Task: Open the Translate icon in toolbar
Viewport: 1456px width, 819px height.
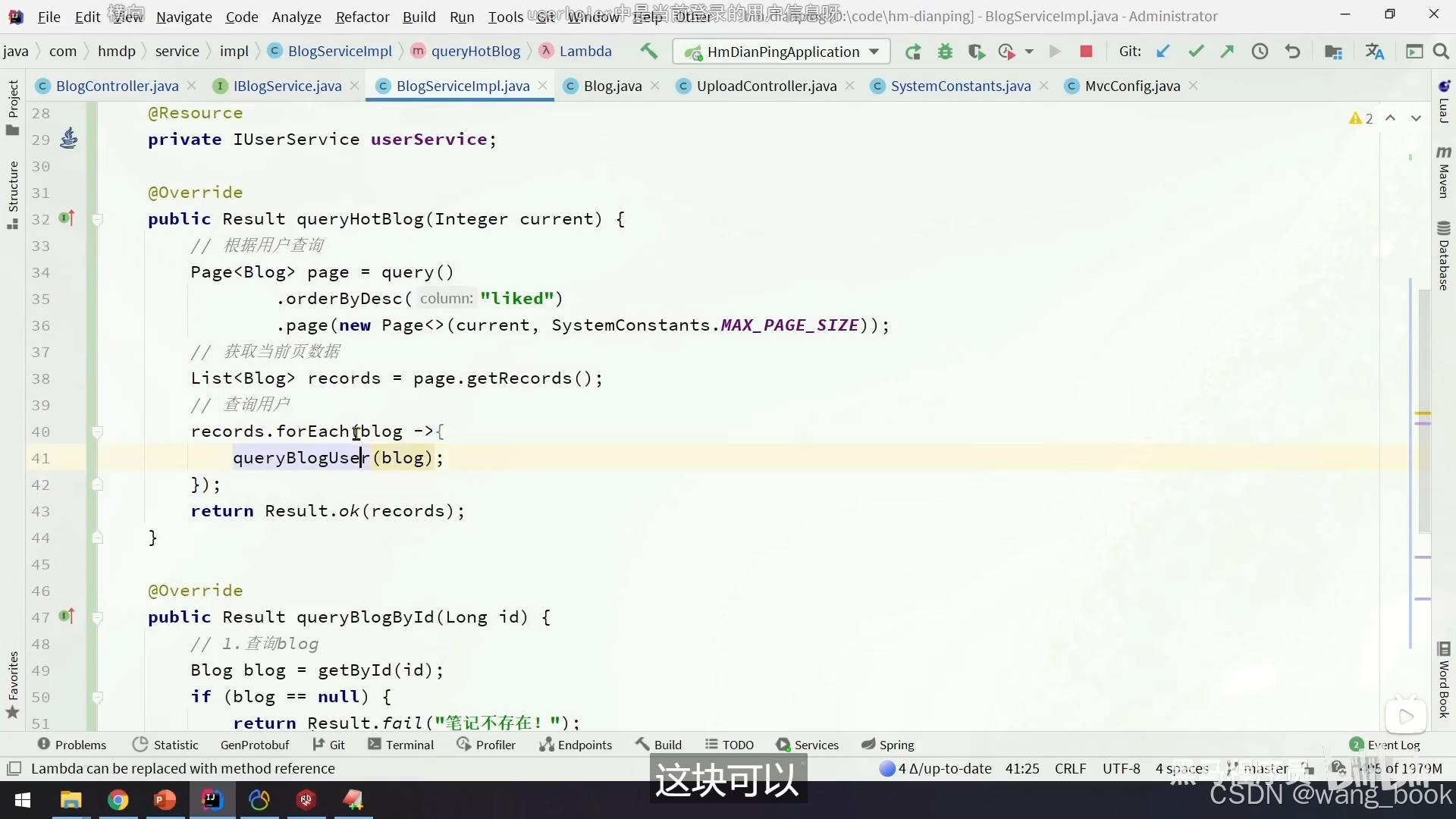Action: click(1375, 52)
